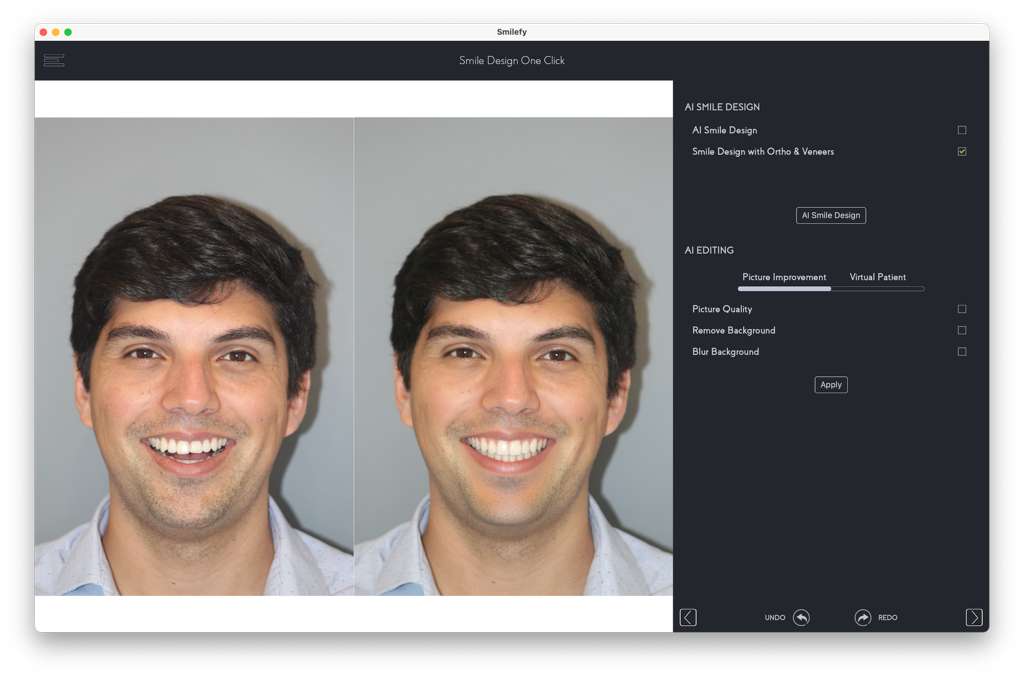The height and width of the screenshot is (678, 1024).
Task: Switch to the Picture Improvement tab
Action: [784, 277]
